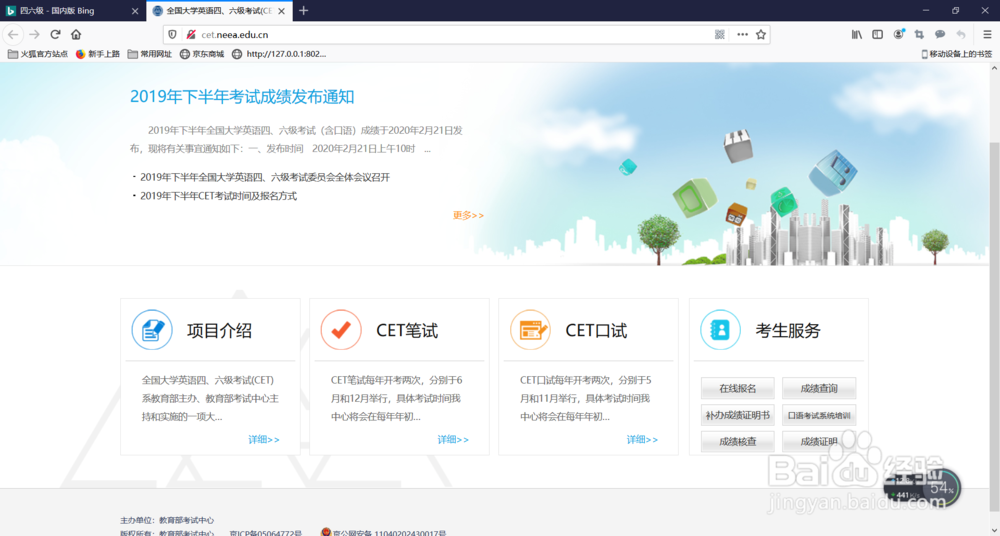Open 火狐官方站点 bookmark folder
The width and height of the screenshot is (1000, 536).
tap(38, 54)
